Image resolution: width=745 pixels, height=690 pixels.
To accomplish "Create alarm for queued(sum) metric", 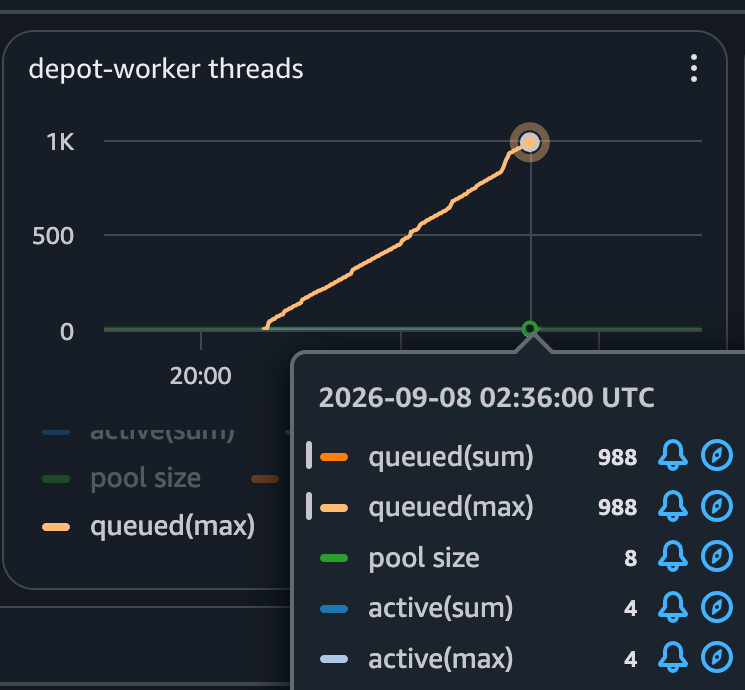I will pos(672,455).
